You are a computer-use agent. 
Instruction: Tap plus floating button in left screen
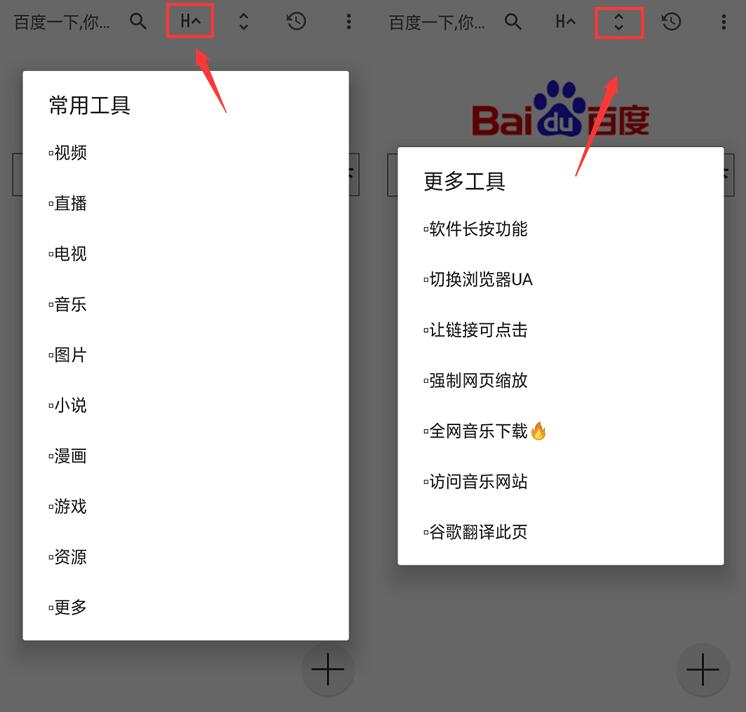328,670
